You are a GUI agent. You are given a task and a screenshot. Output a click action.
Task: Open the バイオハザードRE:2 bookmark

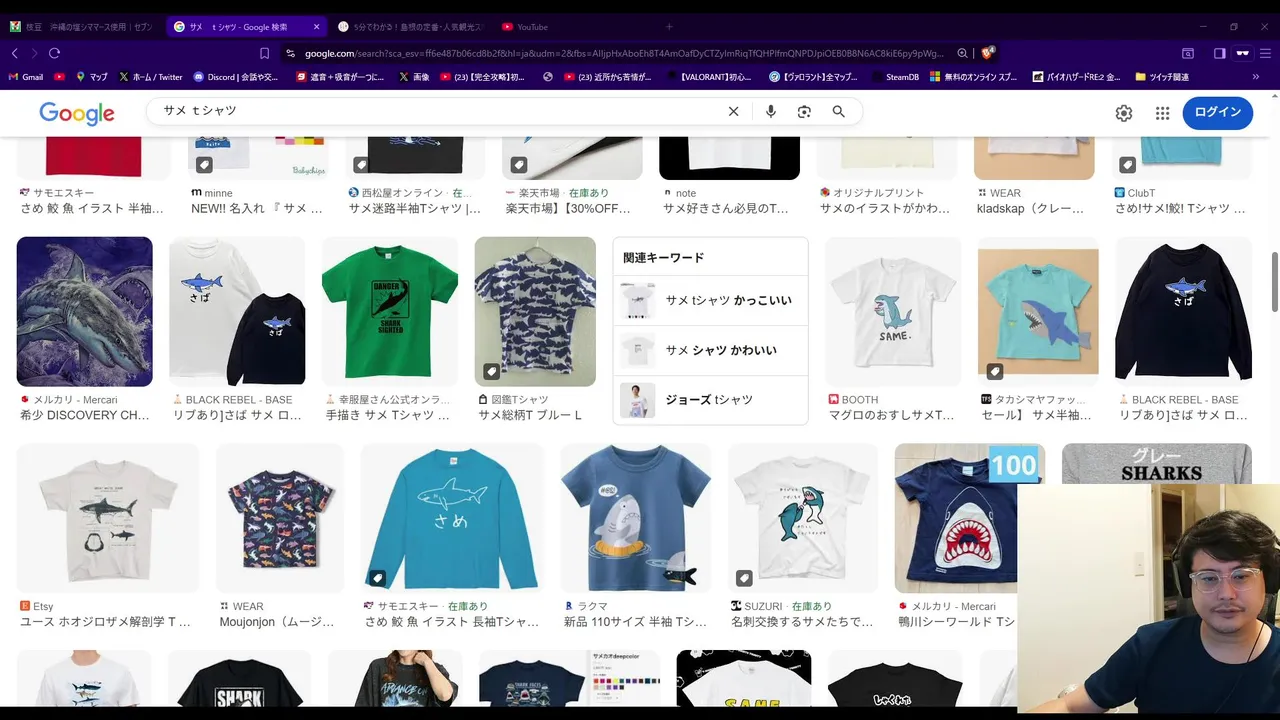[1075, 76]
